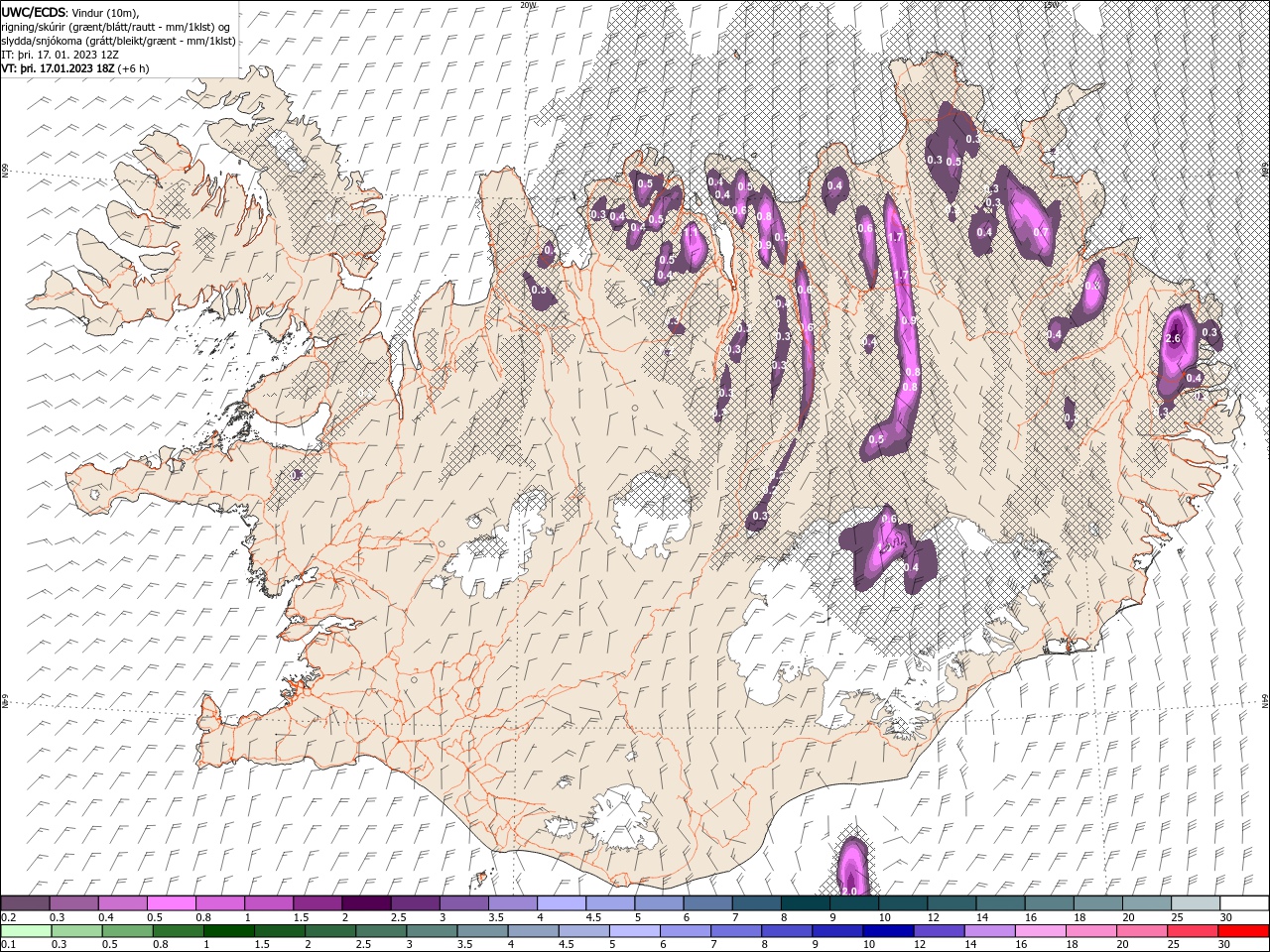
Task: Click the 'rigning/skúrir' legend description line
Action: click(117, 27)
